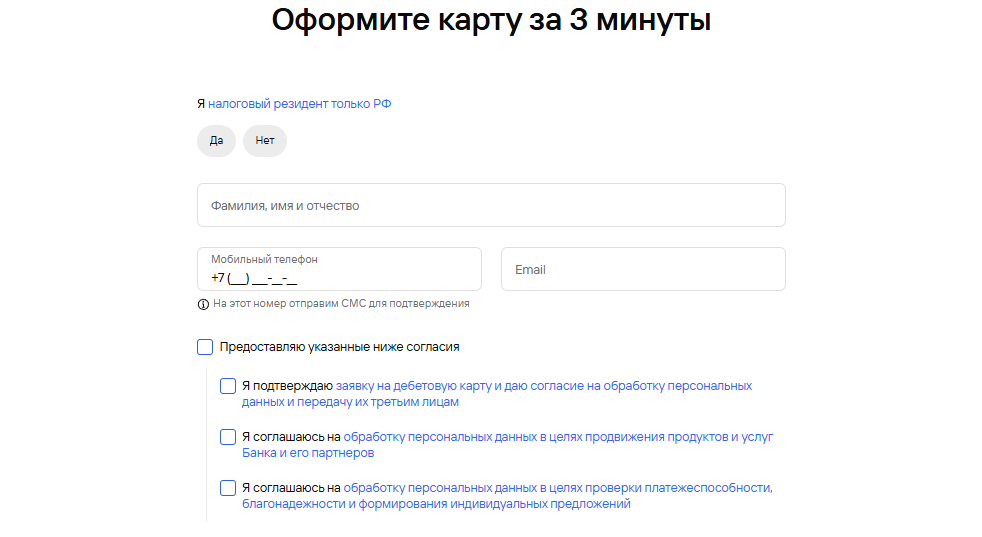The height and width of the screenshot is (537, 982).
Task: Click the info icon beside the SMS hint
Action: (x=203, y=304)
